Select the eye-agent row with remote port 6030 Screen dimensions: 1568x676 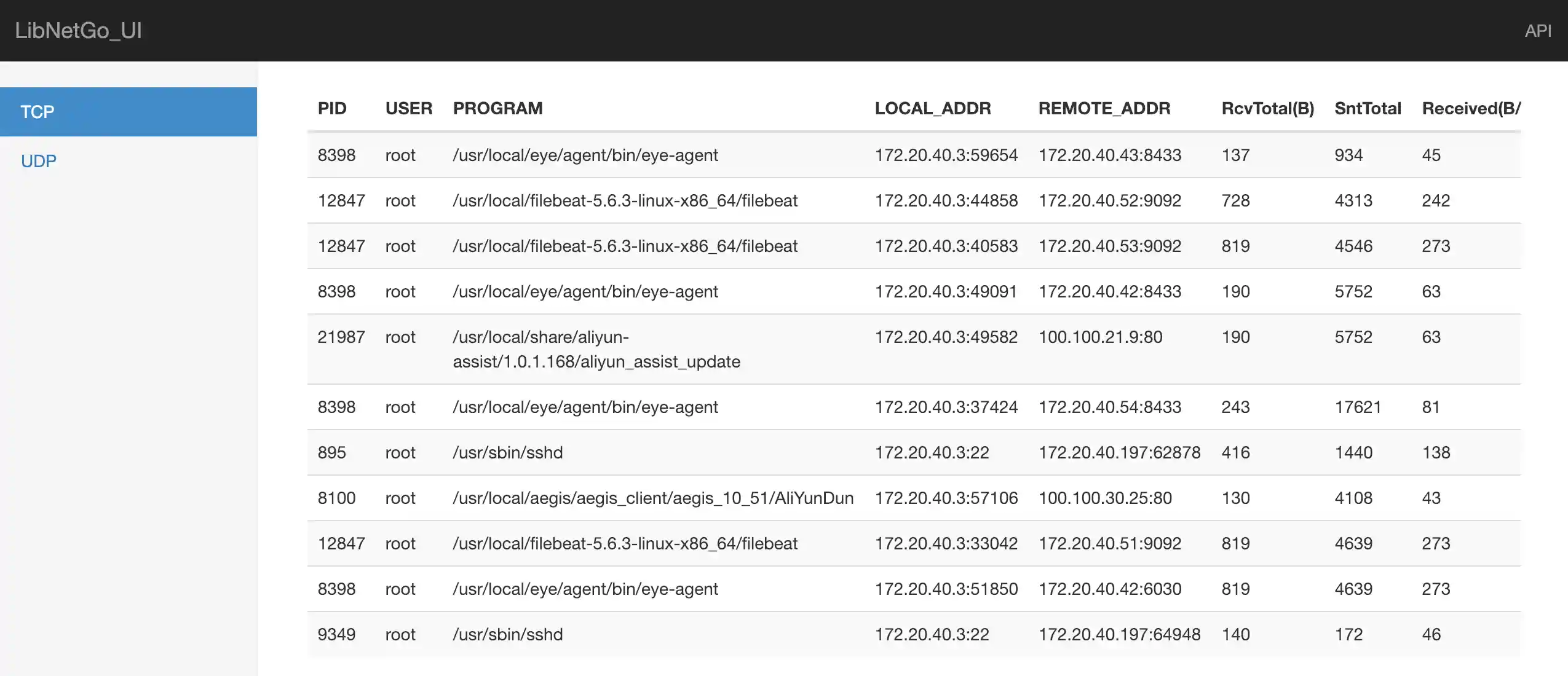click(738, 588)
